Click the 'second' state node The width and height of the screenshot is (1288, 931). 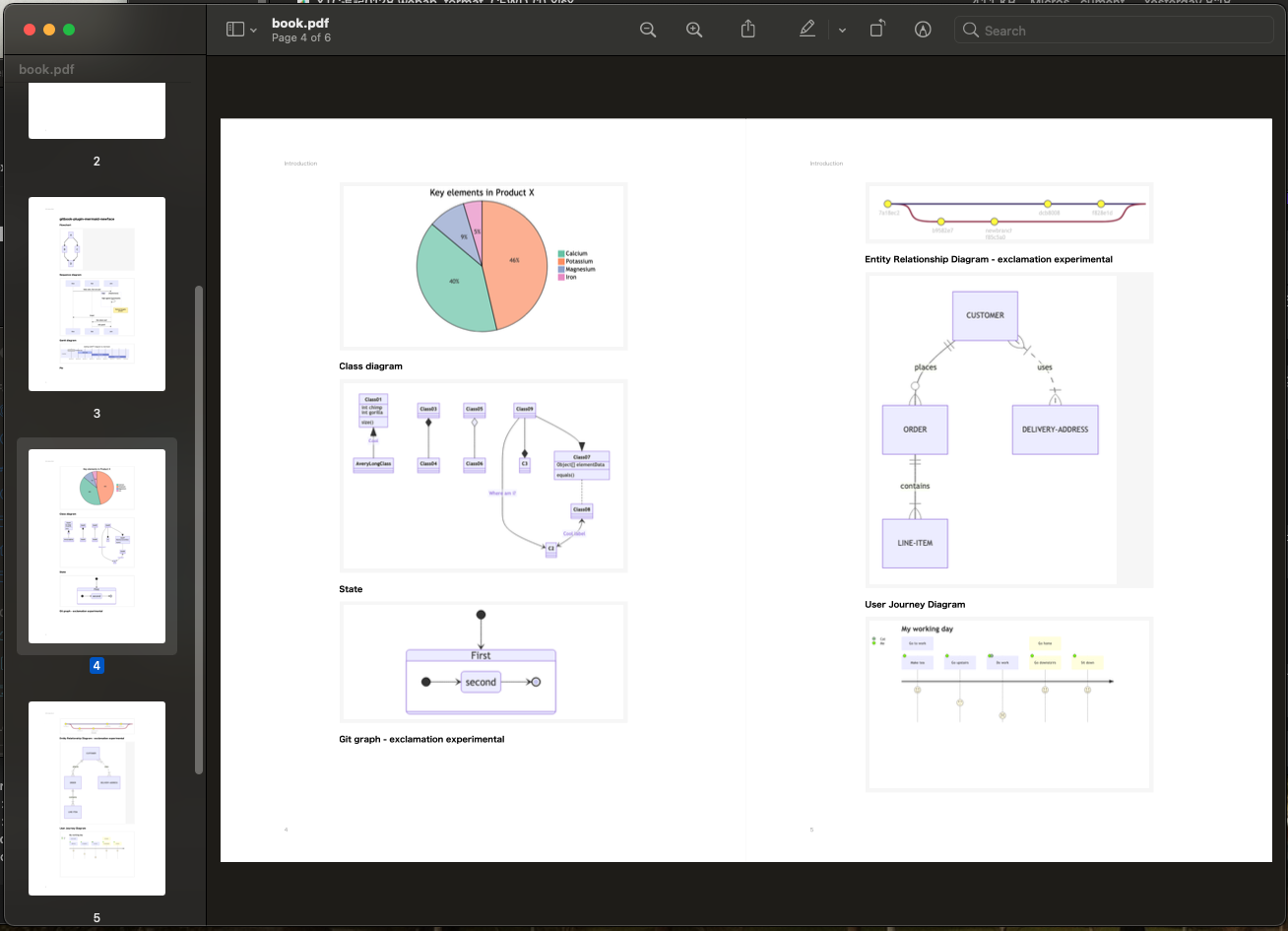(x=481, y=682)
